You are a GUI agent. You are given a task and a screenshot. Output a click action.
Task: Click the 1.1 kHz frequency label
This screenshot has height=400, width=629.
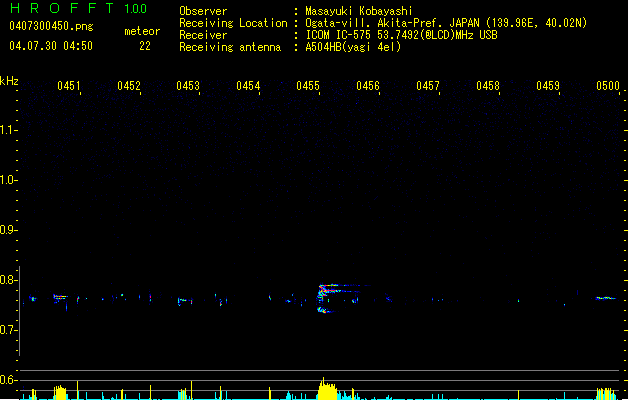8,130
